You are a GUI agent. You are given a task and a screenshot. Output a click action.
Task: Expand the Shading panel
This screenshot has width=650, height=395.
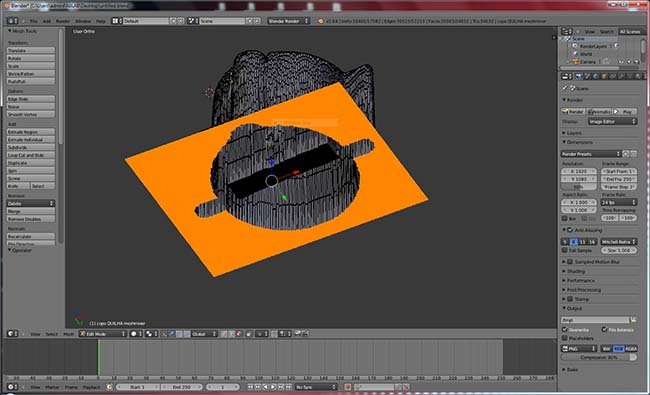[575, 271]
